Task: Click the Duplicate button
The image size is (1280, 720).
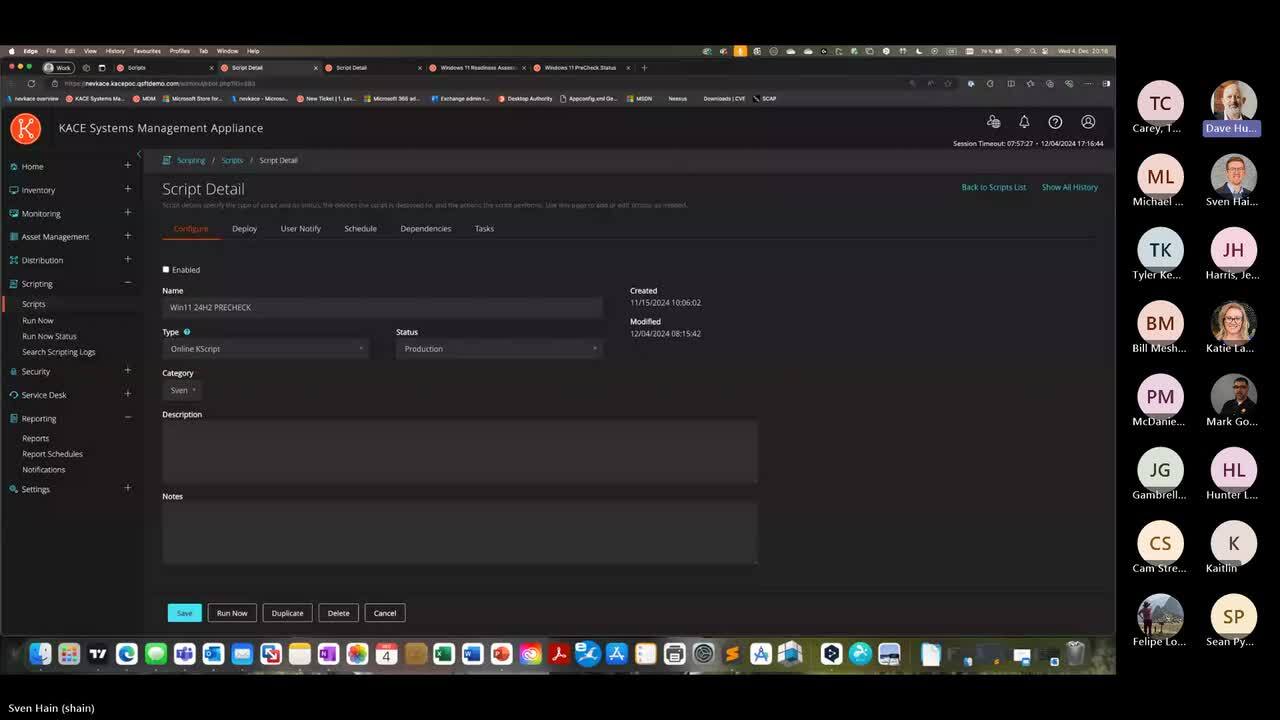Action: click(288, 613)
